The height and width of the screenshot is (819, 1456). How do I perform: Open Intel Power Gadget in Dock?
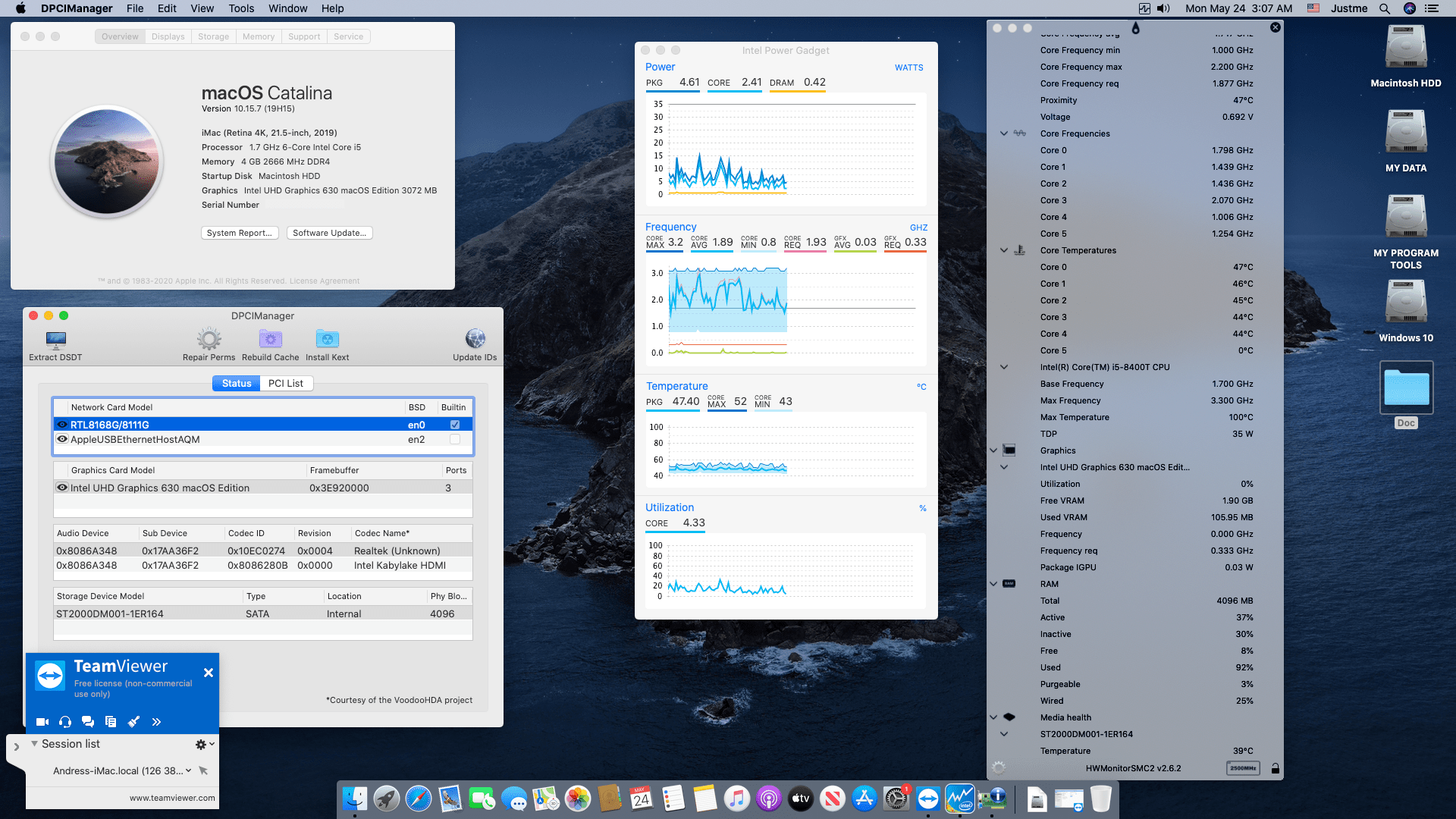pyautogui.click(x=959, y=799)
